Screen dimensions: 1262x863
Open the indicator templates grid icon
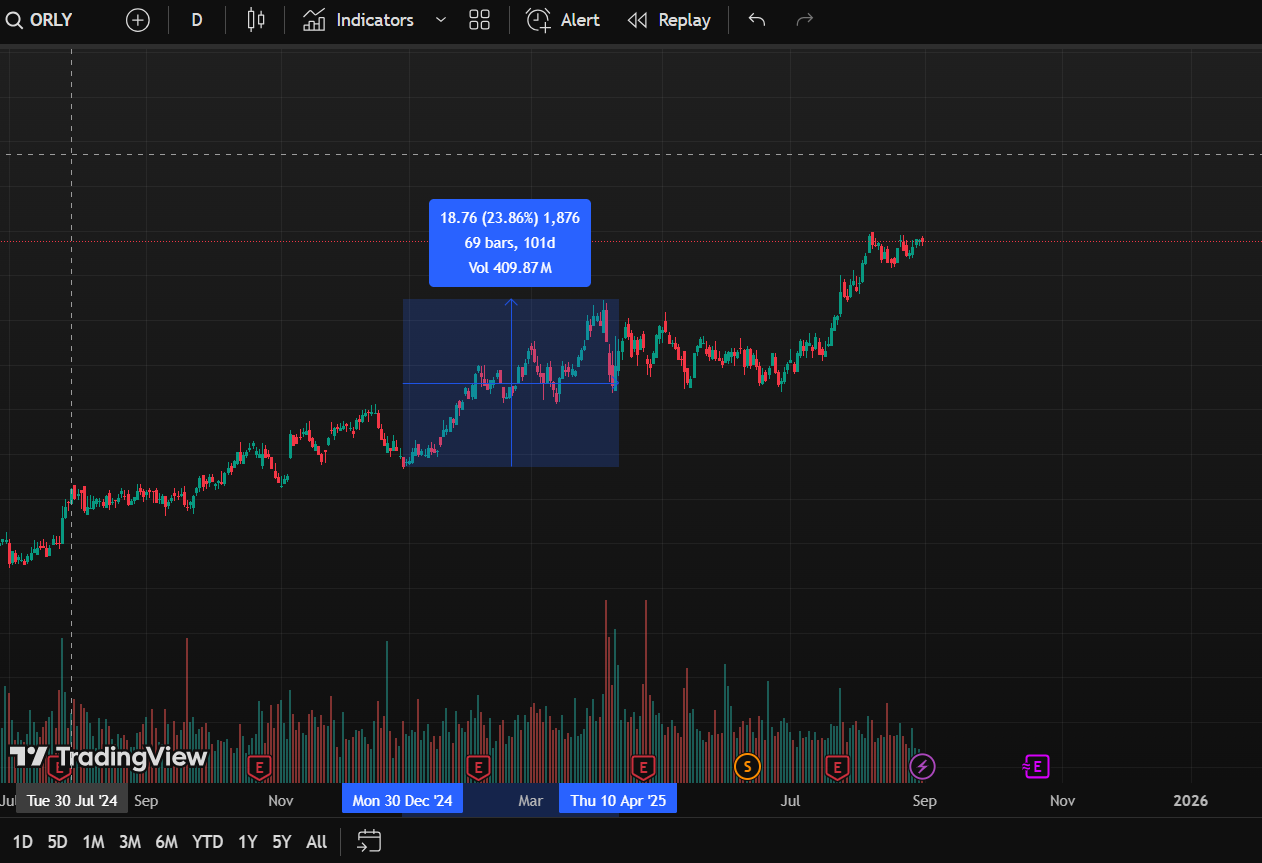480,20
